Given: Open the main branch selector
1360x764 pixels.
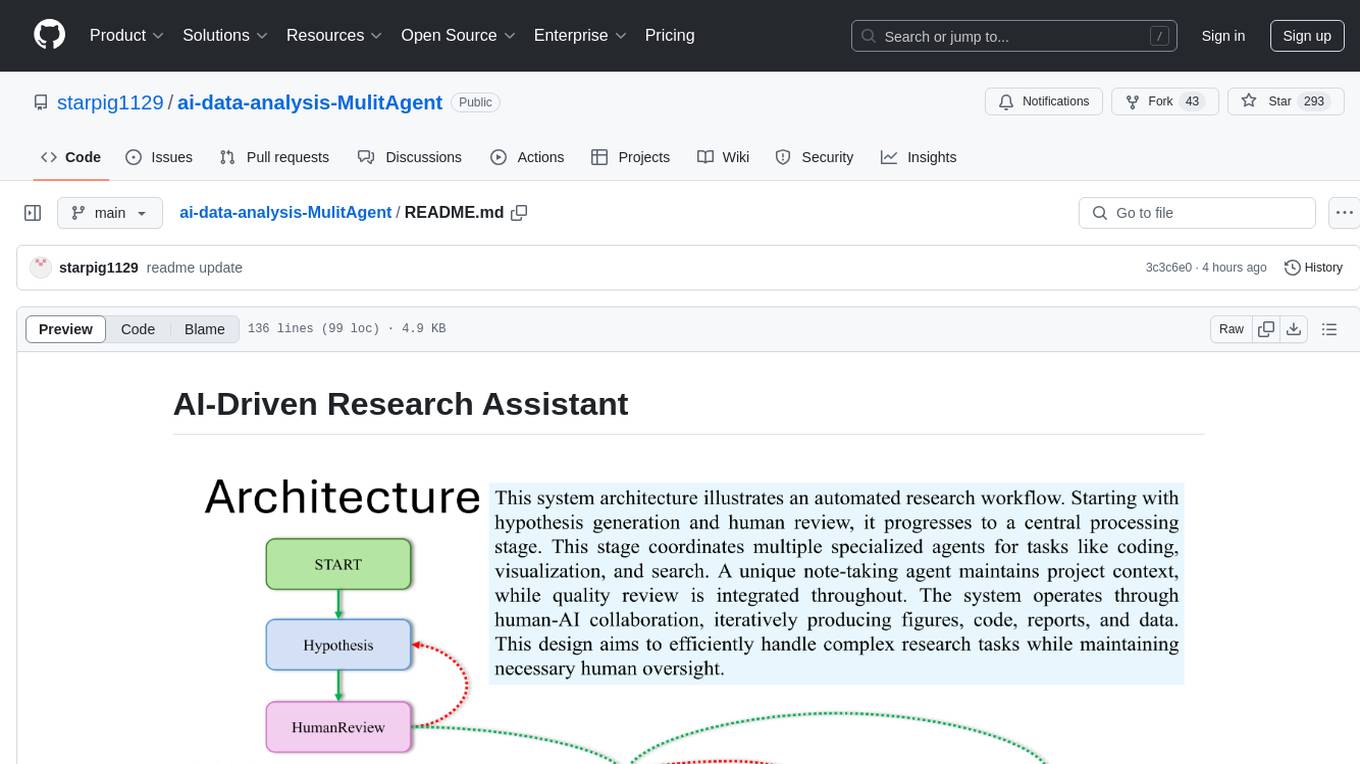Looking at the screenshot, I should pos(109,213).
